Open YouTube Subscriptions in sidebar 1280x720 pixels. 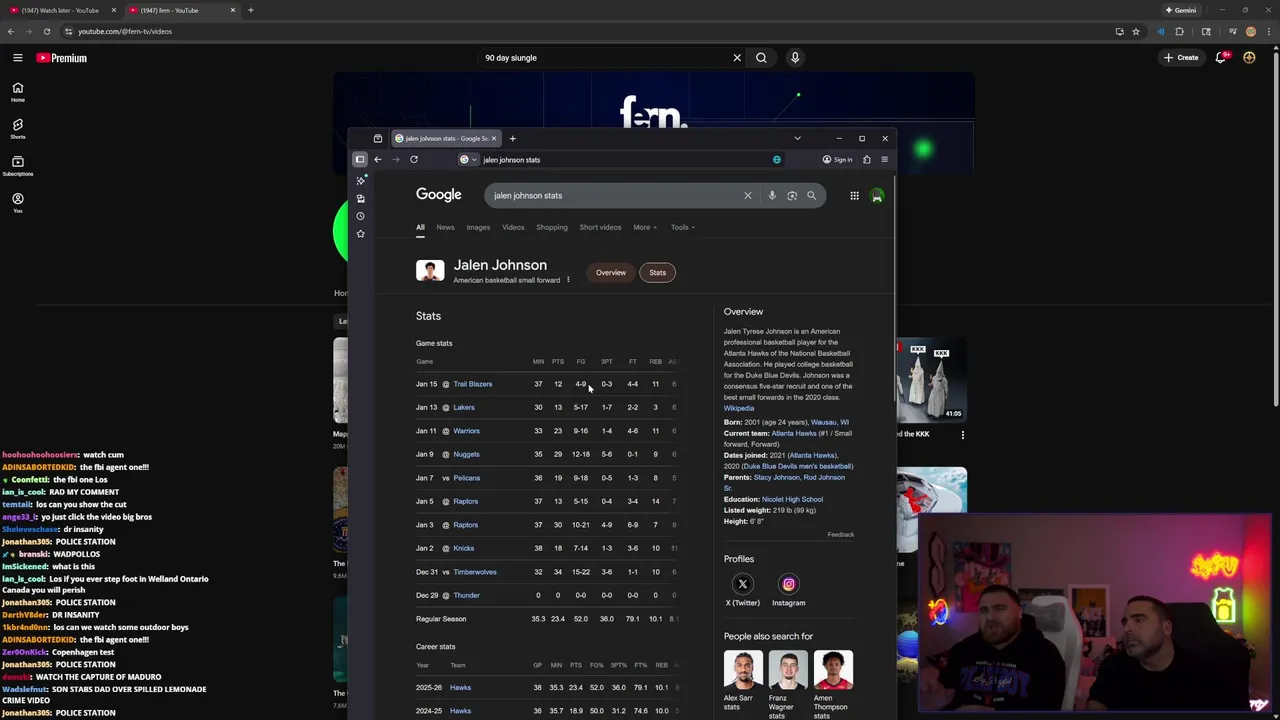17,166
